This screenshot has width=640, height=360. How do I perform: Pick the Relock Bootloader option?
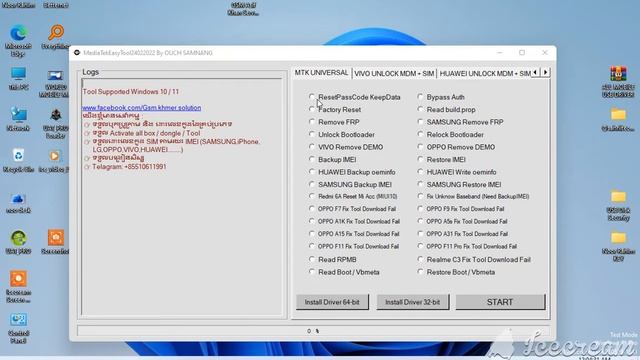pos(420,134)
